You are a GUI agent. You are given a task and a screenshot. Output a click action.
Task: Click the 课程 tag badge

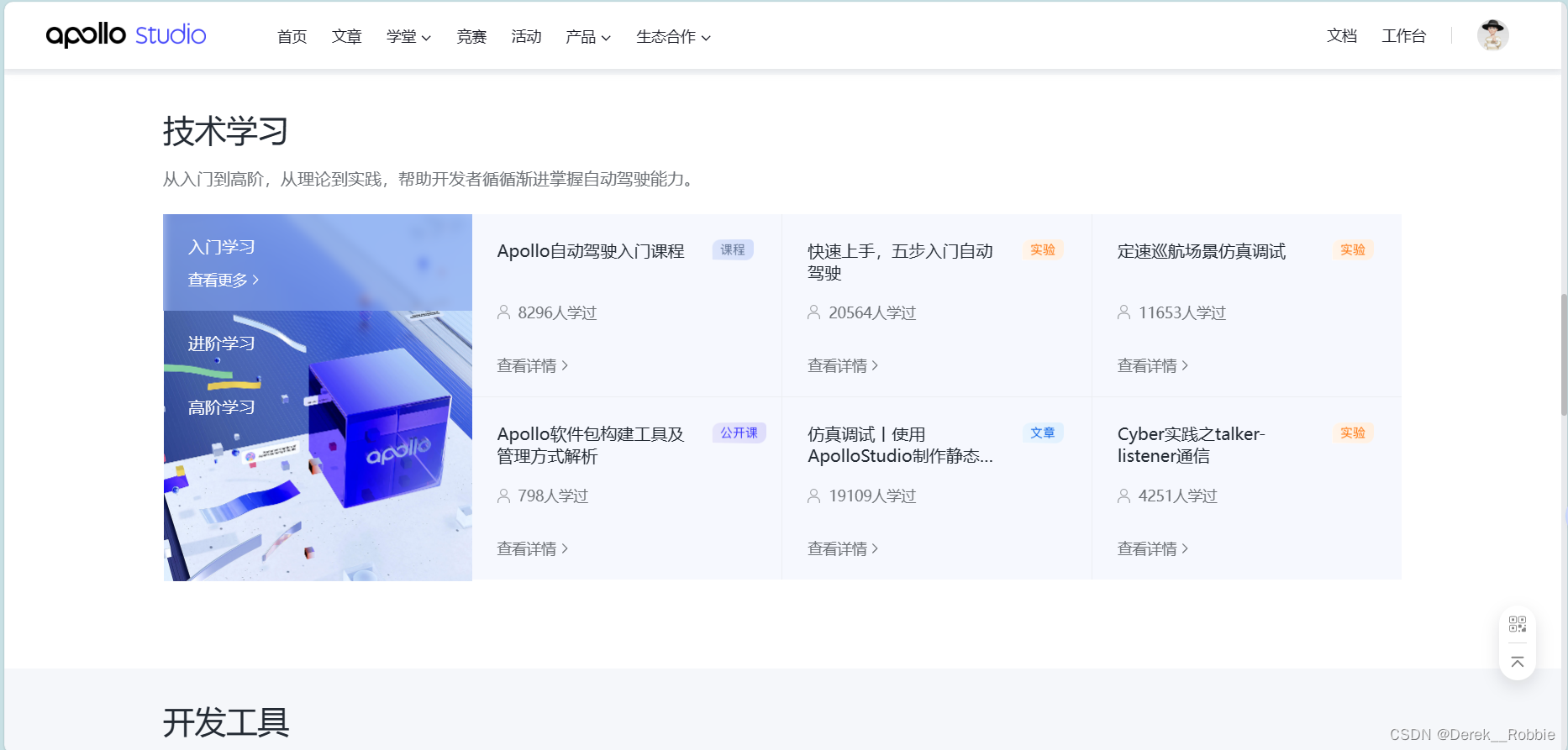(x=733, y=249)
